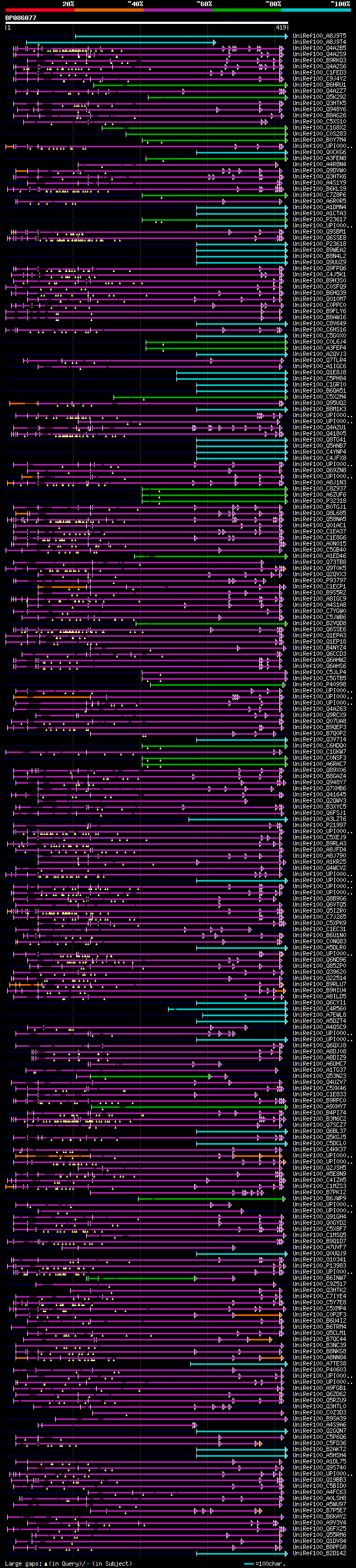Click the purple ~60% identity legend bar
Image resolution: width=356 pixels, height=1568 pixels.
[179, 10]
